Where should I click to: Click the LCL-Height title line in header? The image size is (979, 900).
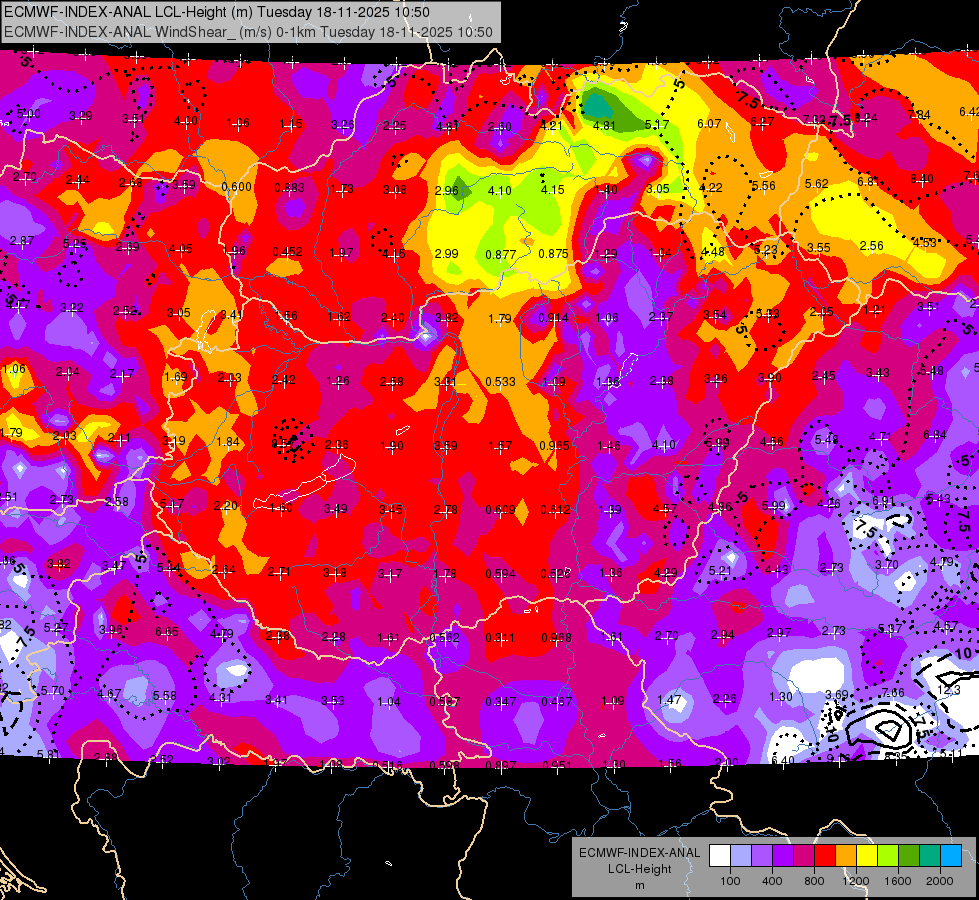point(217,12)
